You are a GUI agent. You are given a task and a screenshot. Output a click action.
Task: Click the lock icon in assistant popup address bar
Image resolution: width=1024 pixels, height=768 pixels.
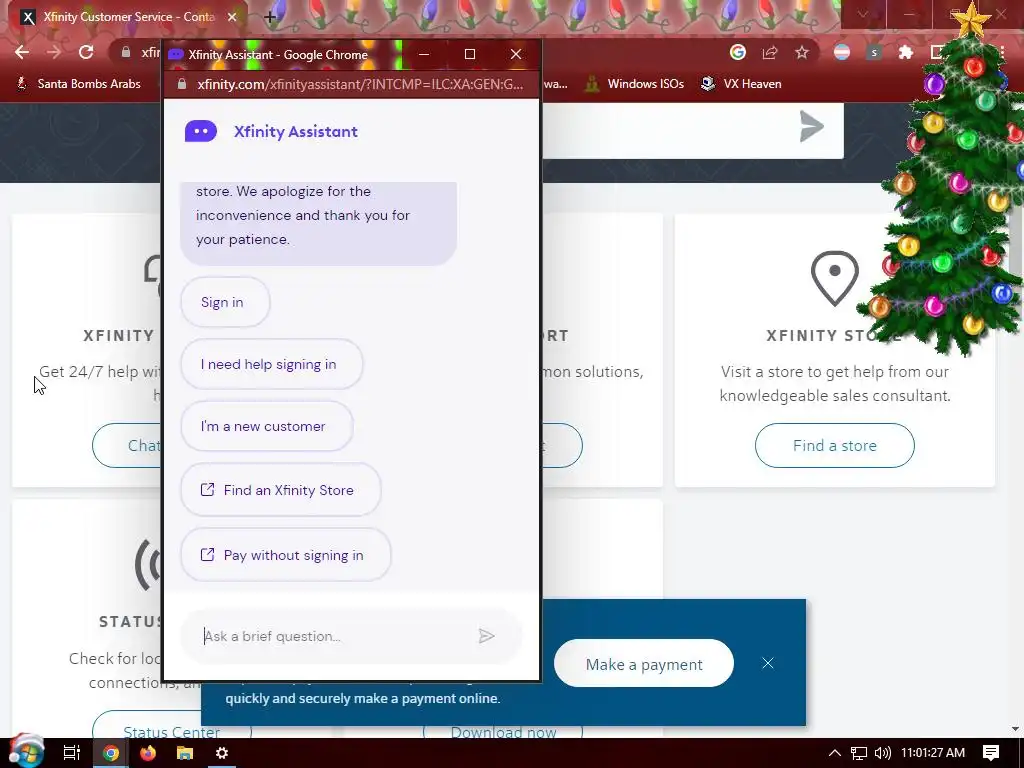[x=182, y=84]
